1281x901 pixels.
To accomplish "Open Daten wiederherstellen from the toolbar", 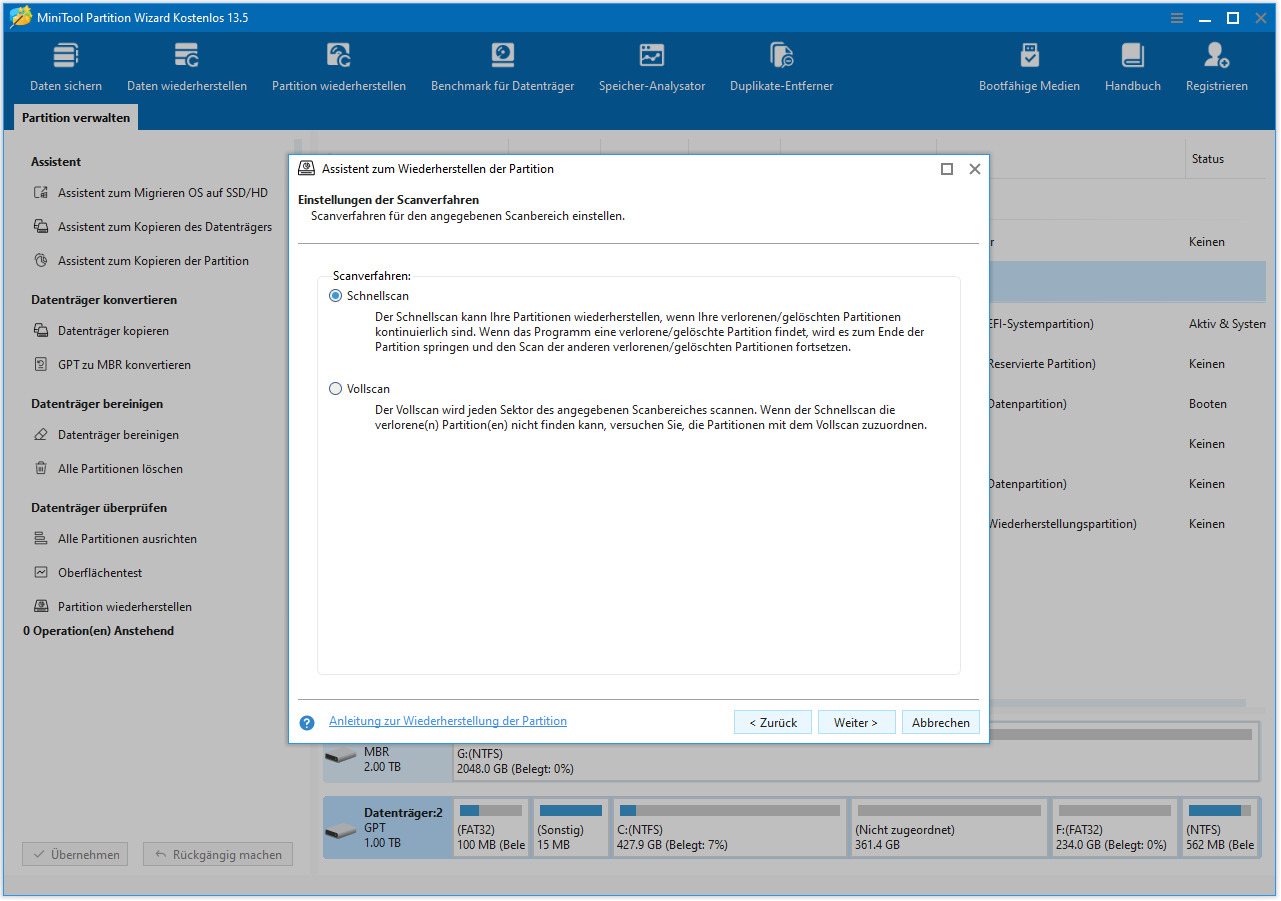I will pyautogui.click(x=186, y=66).
